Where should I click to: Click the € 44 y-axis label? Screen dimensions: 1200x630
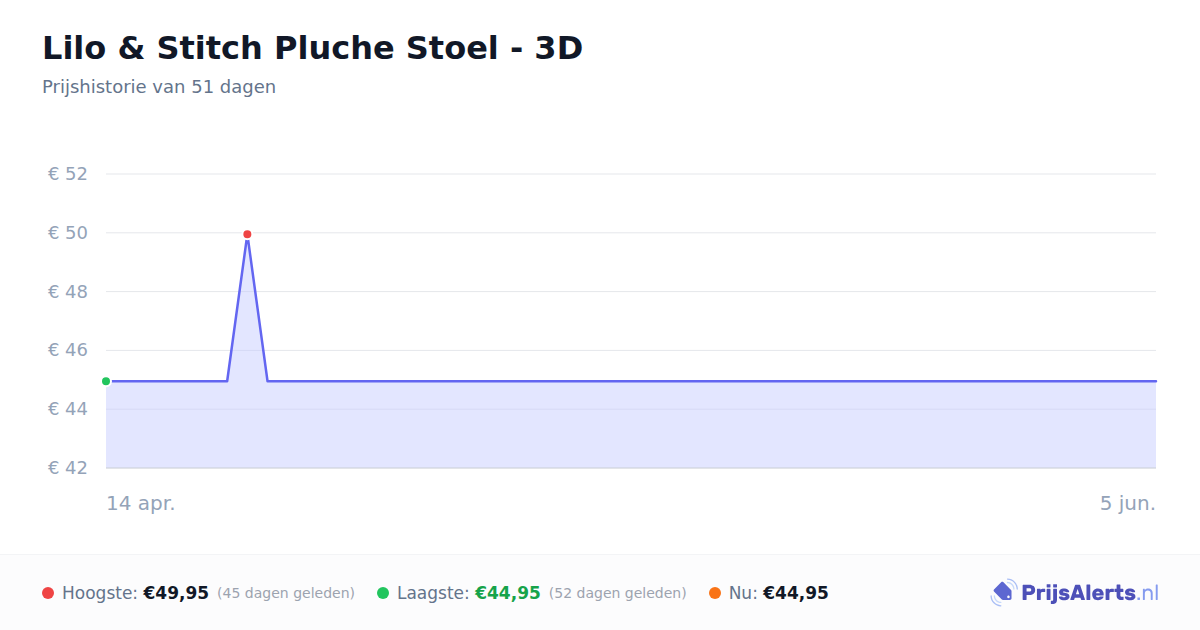point(68,409)
